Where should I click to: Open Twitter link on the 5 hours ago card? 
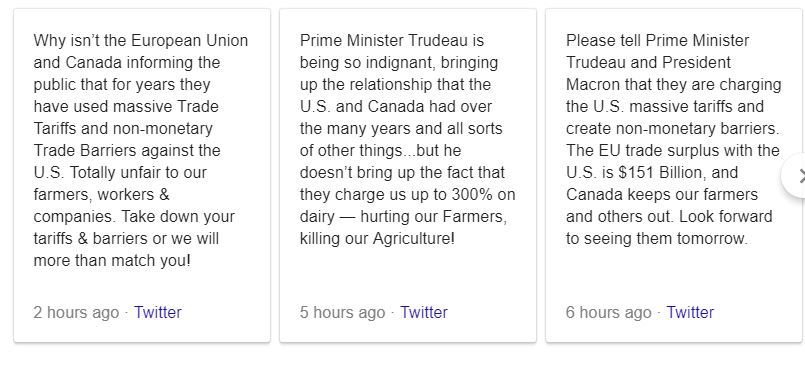[x=424, y=312]
